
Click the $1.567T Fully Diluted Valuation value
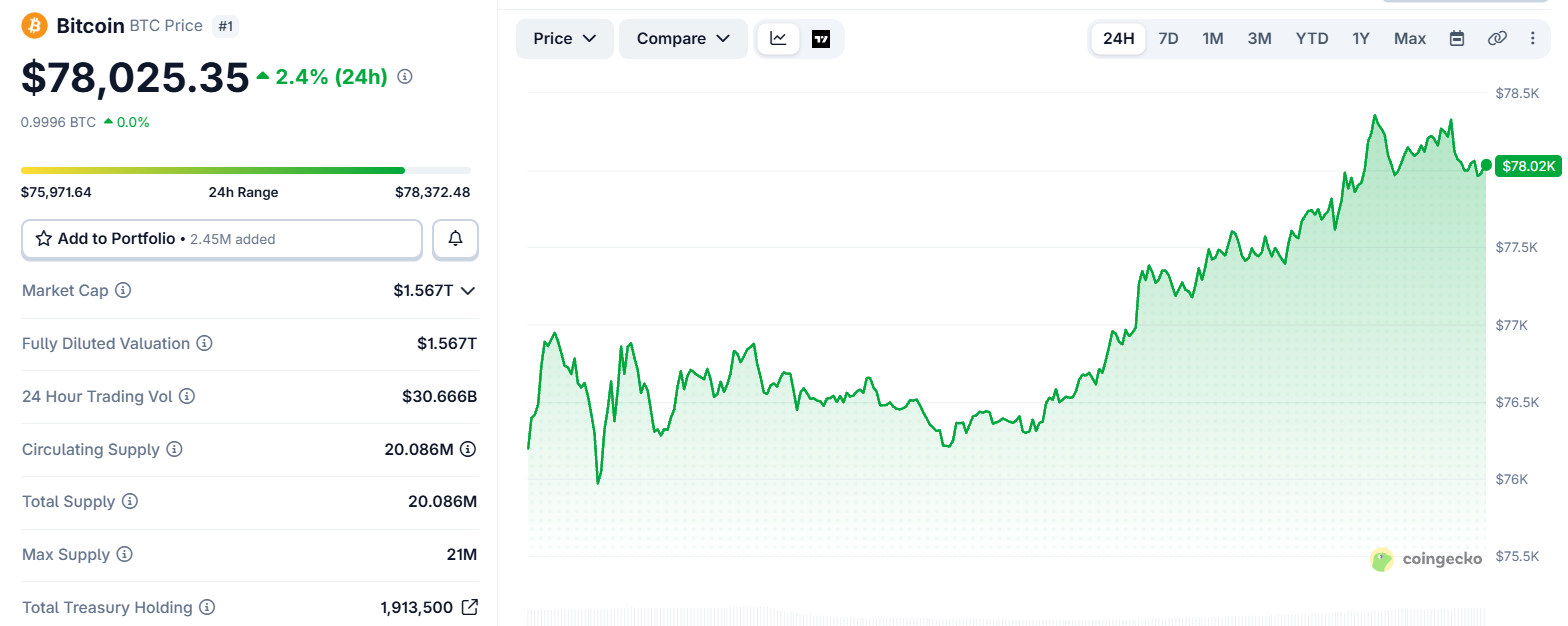point(447,344)
